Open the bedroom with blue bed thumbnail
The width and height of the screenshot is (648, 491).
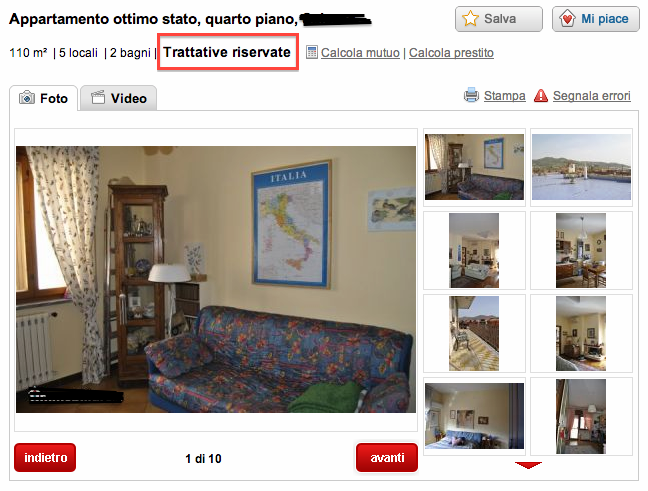click(474, 416)
